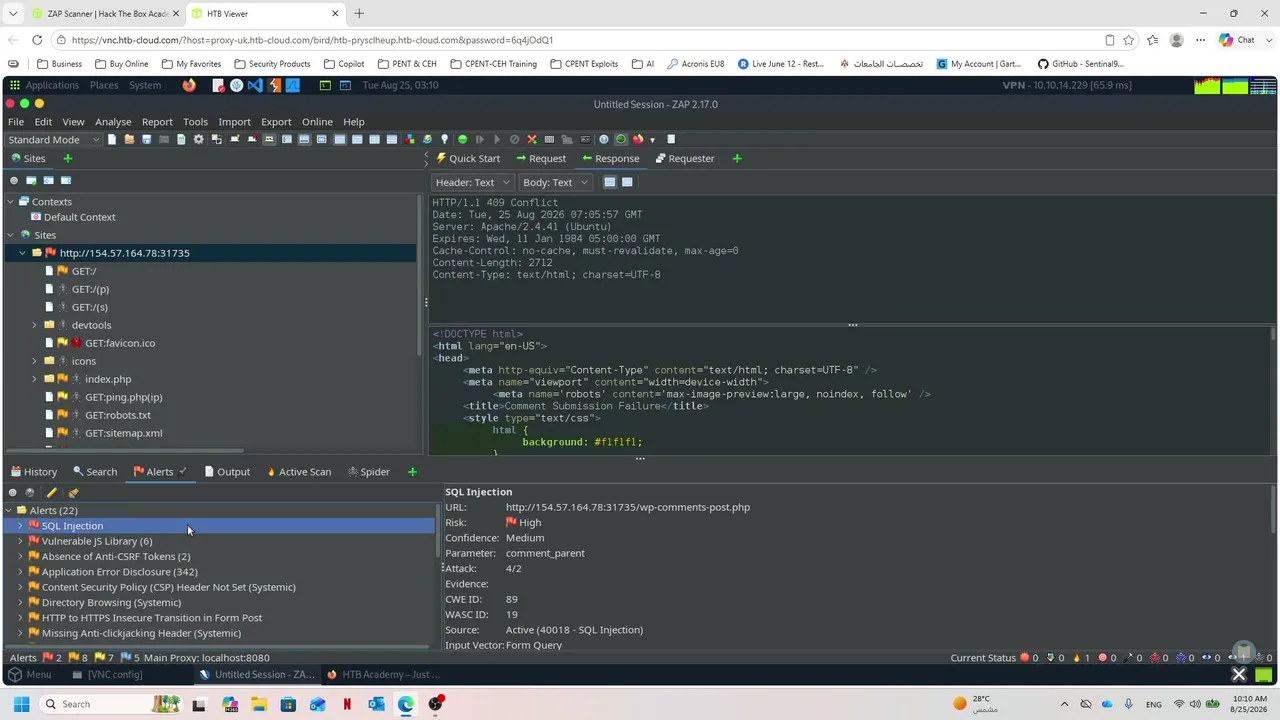Click the VS Code icon in the VNC panel
Viewport: 1280px width, 720px height.
coord(254,85)
